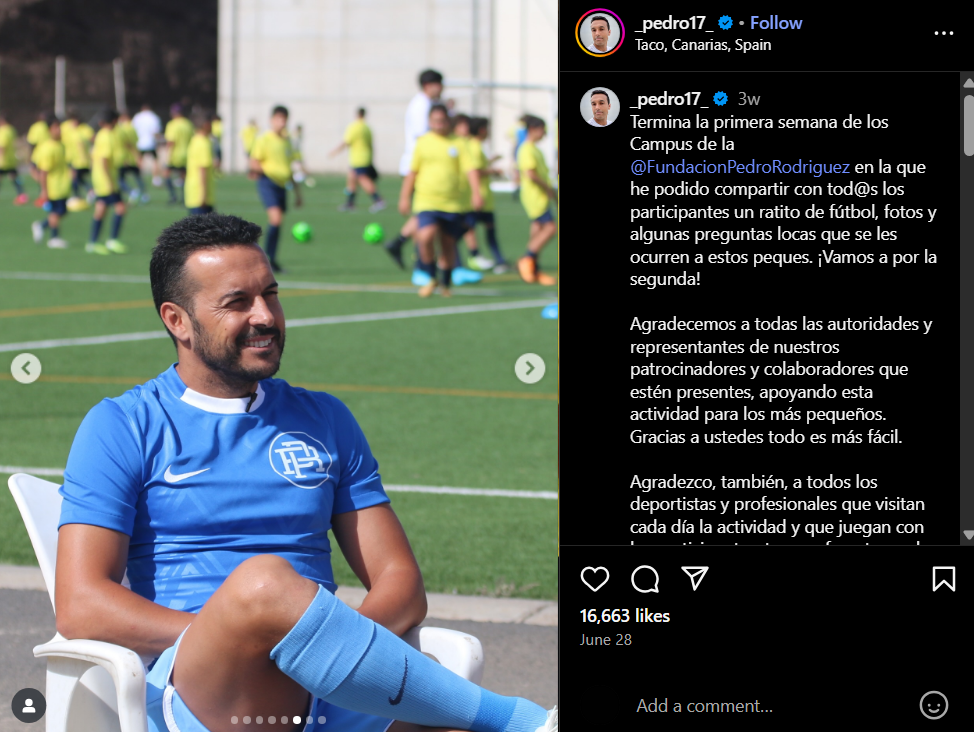Jump to the last carousel dot indicator
The width and height of the screenshot is (974, 732).
[322, 720]
